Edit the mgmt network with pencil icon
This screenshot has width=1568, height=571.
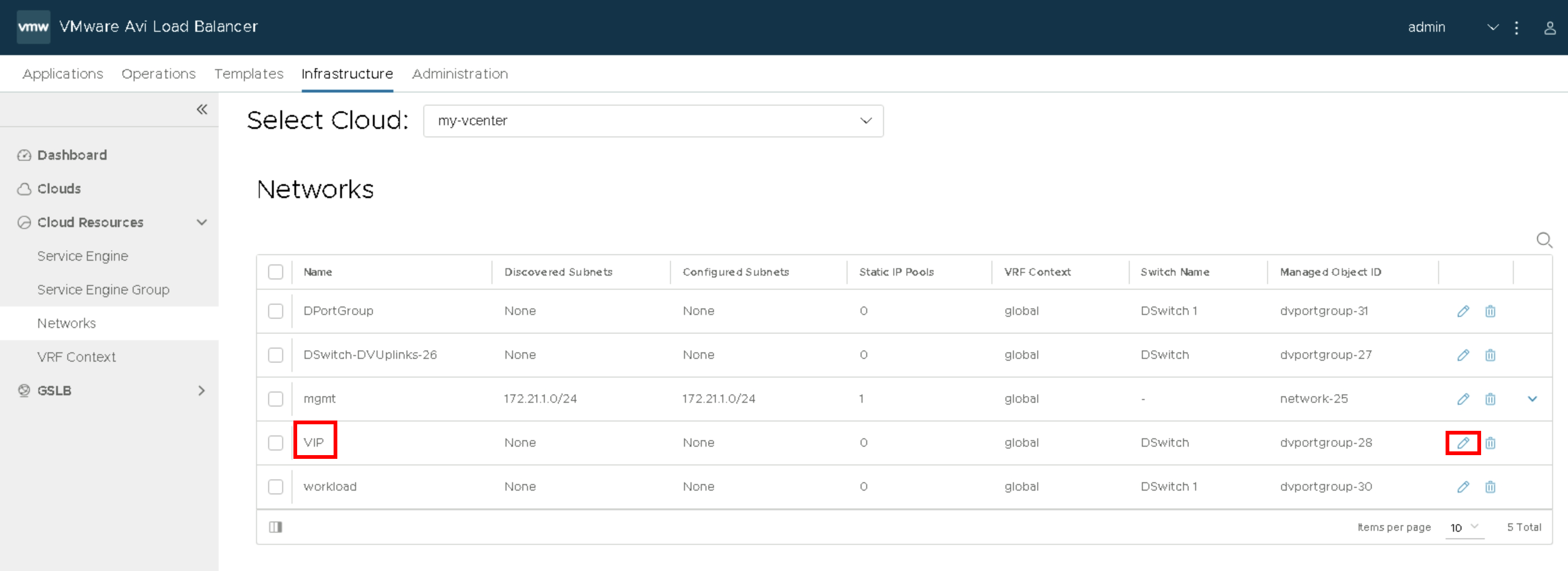point(1463,399)
